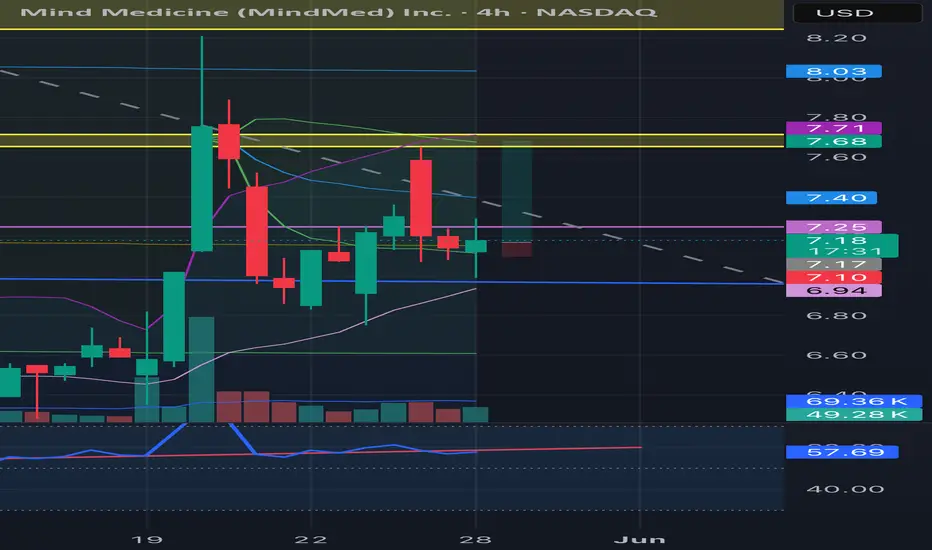Image resolution: width=932 pixels, height=550 pixels.
Task: Click the 57.69 RSI value label
Action: 842,452
